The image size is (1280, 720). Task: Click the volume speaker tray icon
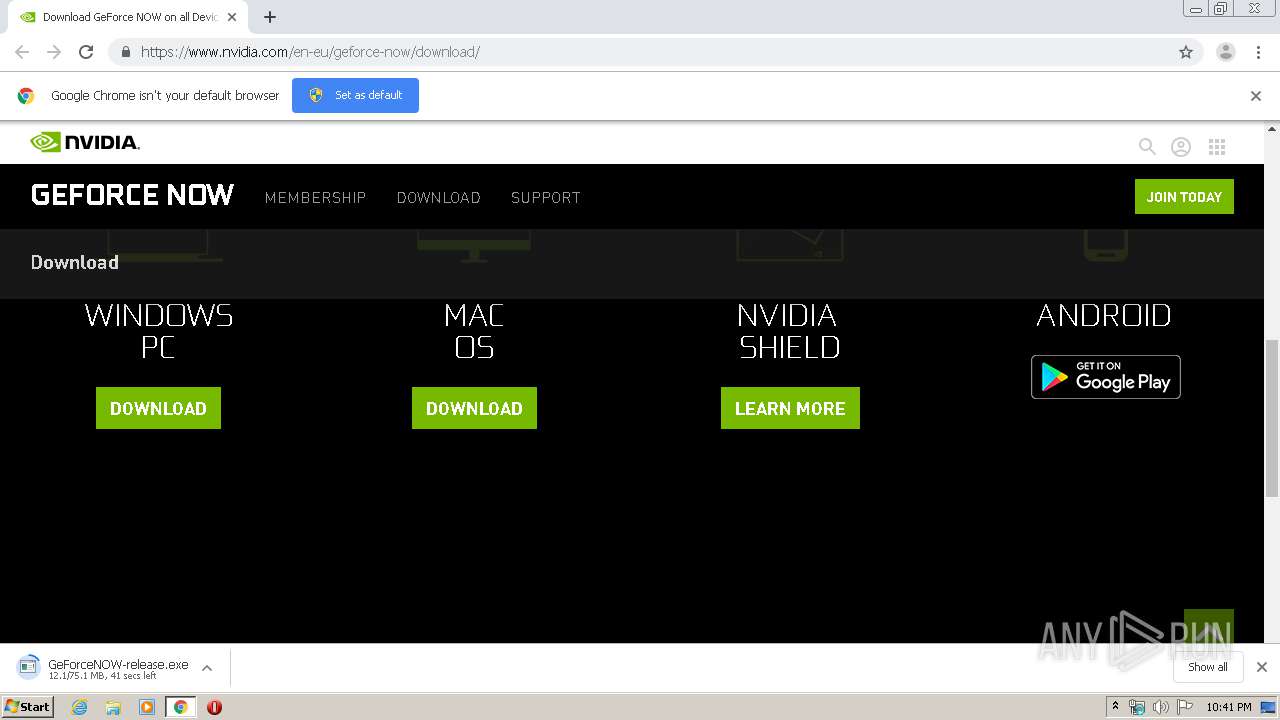[x=1160, y=707]
